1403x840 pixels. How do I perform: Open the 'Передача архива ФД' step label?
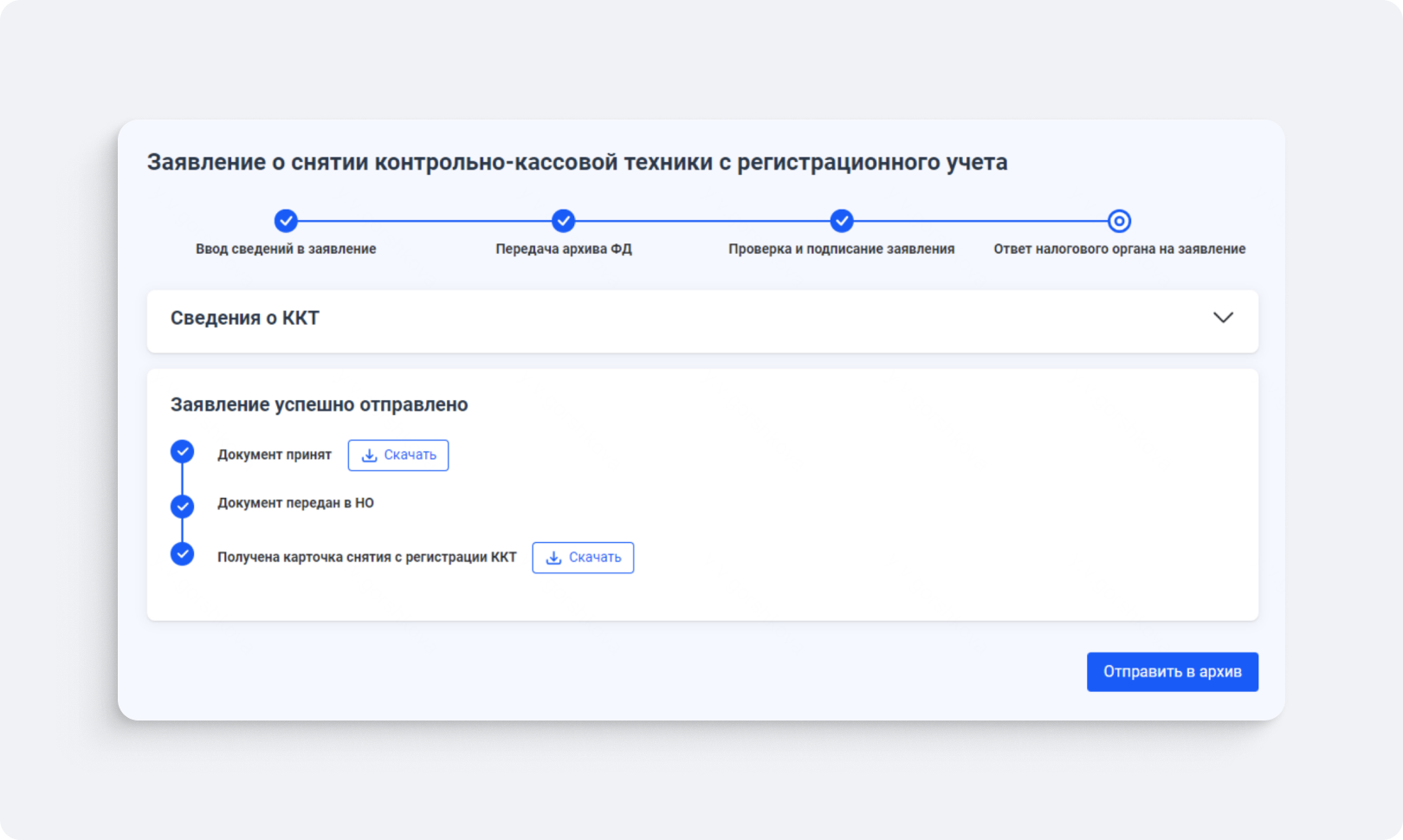tap(563, 249)
